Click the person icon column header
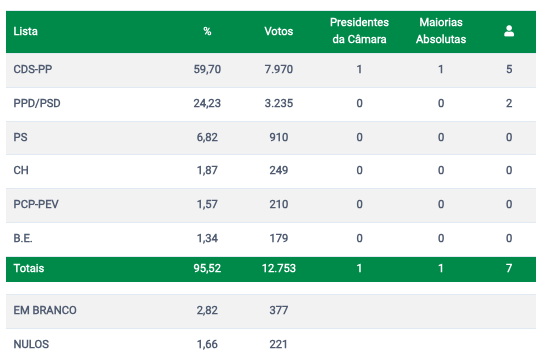 [509, 31]
